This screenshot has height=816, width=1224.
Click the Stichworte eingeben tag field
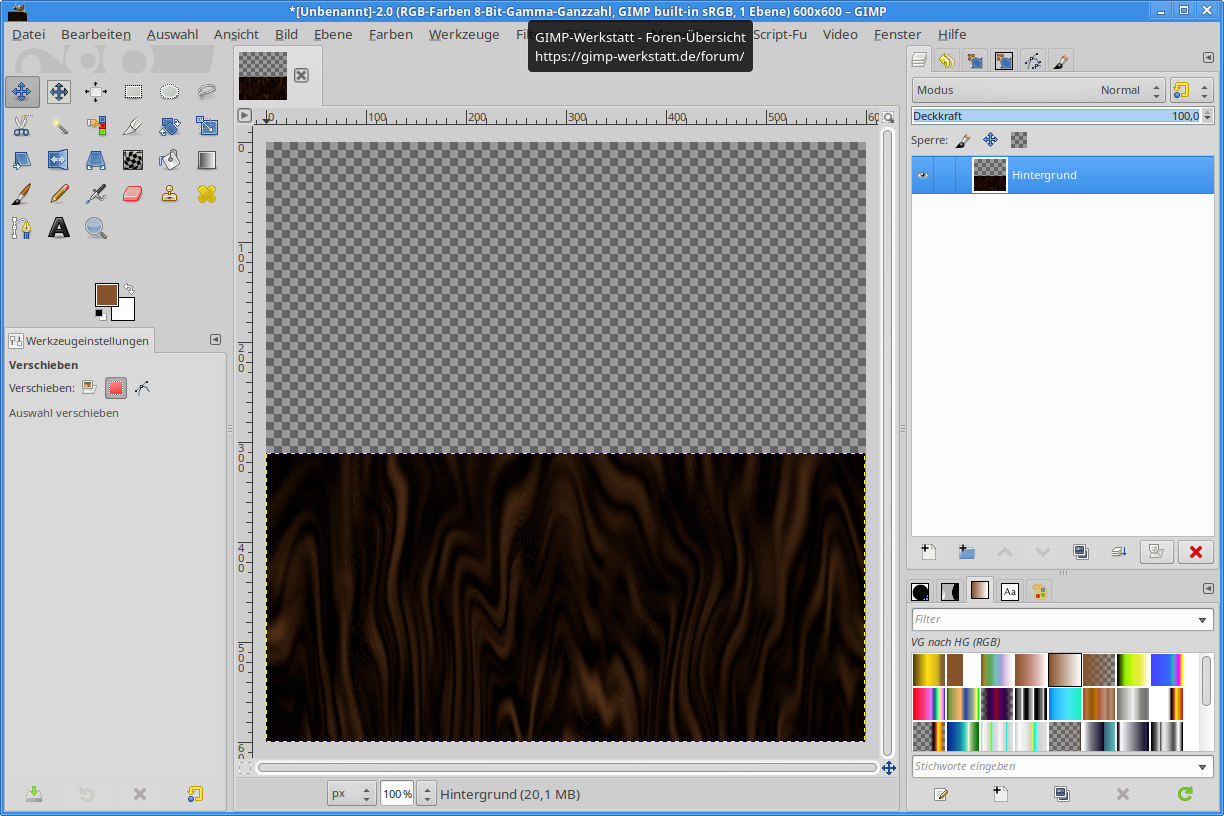click(x=1053, y=766)
